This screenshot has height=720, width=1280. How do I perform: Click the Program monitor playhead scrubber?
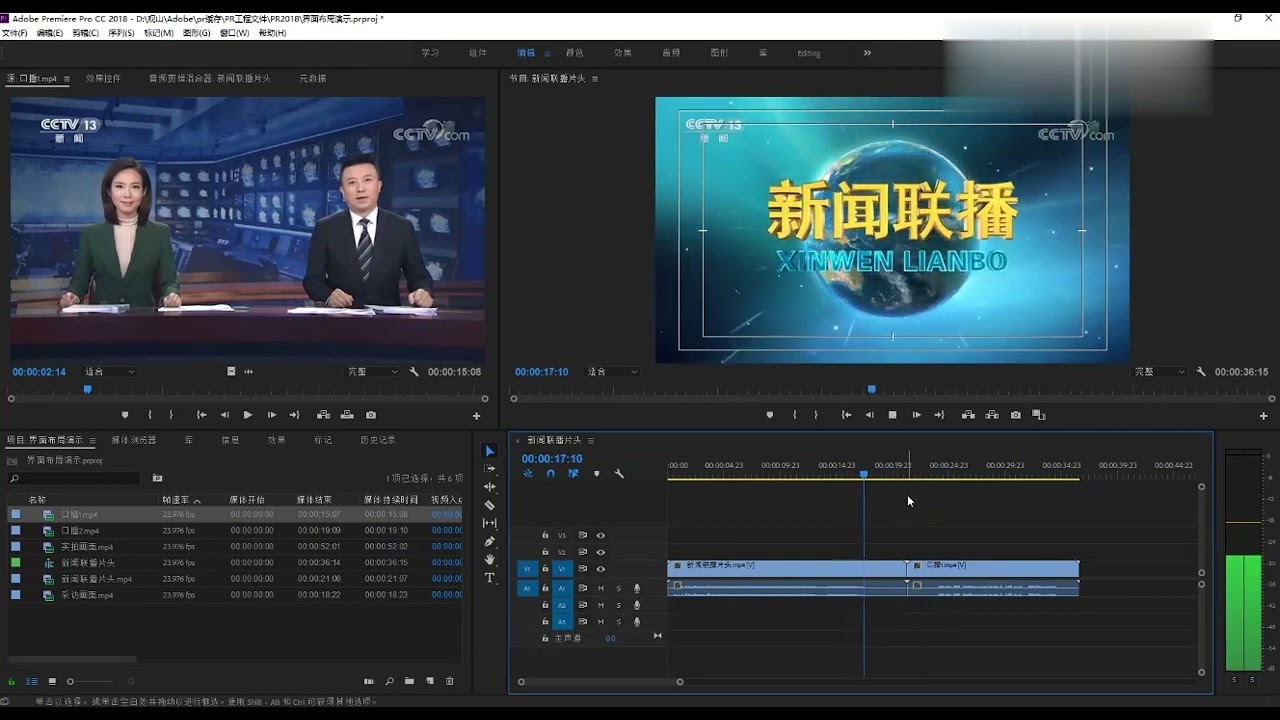coord(871,390)
